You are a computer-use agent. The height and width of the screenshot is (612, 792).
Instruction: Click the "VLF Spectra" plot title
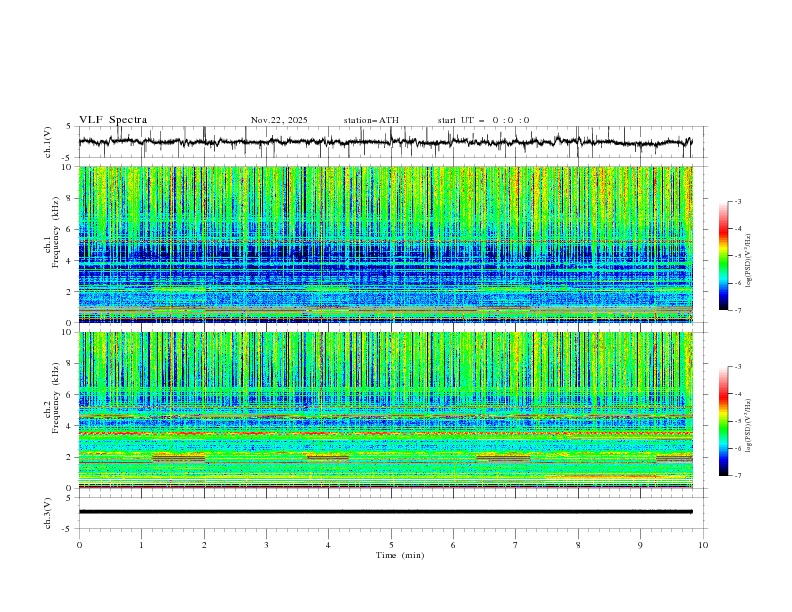click(x=113, y=120)
